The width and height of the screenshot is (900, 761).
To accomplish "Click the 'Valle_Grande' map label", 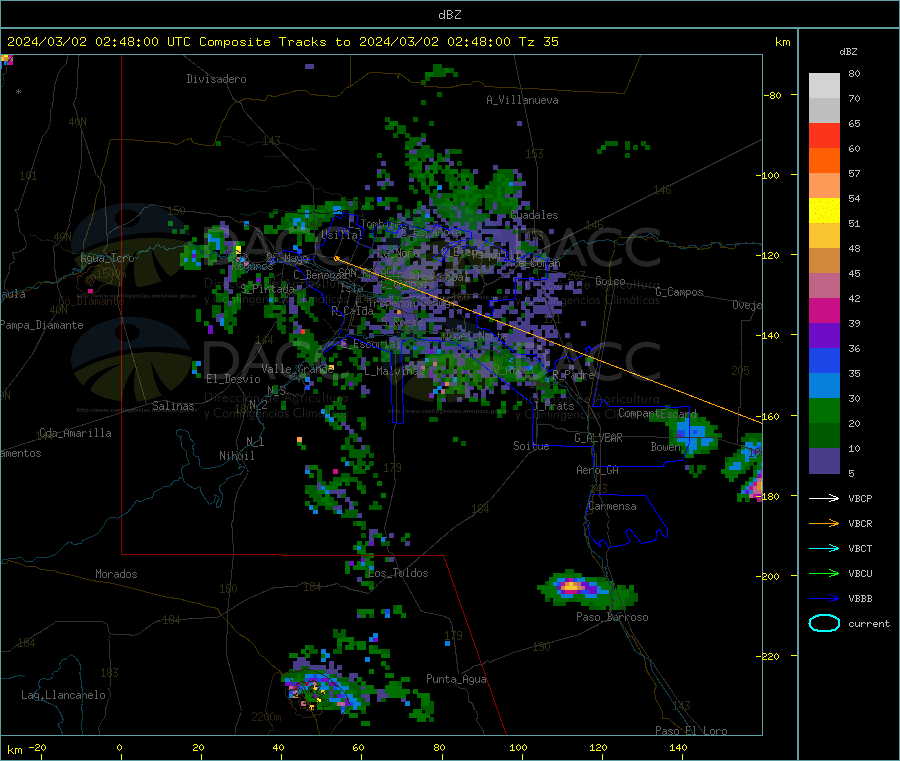I will (x=297, y=368).
